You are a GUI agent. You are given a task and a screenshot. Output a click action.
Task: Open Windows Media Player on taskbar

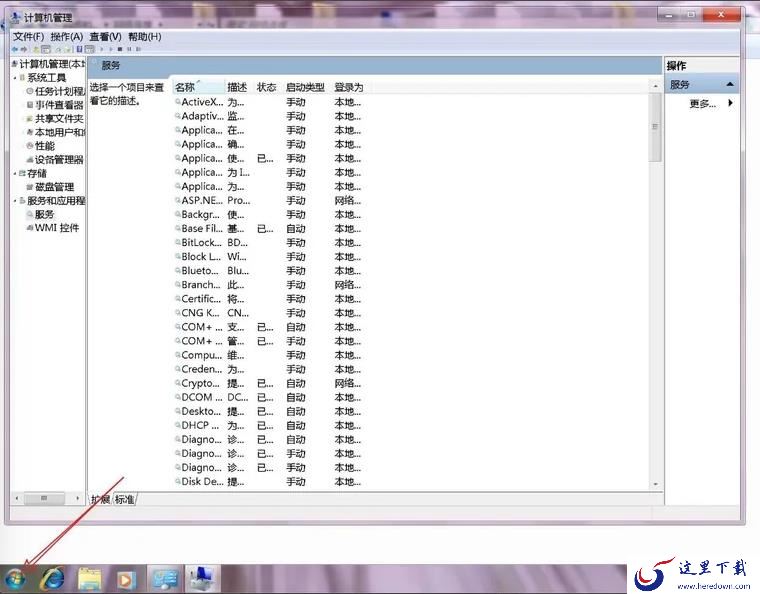click(126, 579)
